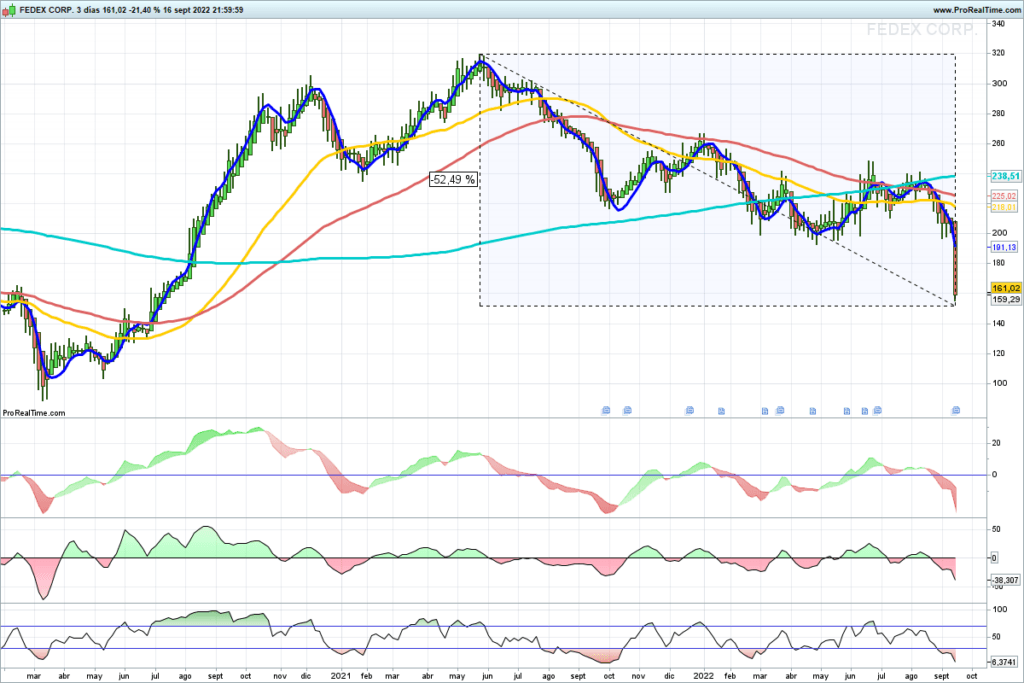
Task: Click the 8,3741 indicator value label
Action: coord(1004,661)
